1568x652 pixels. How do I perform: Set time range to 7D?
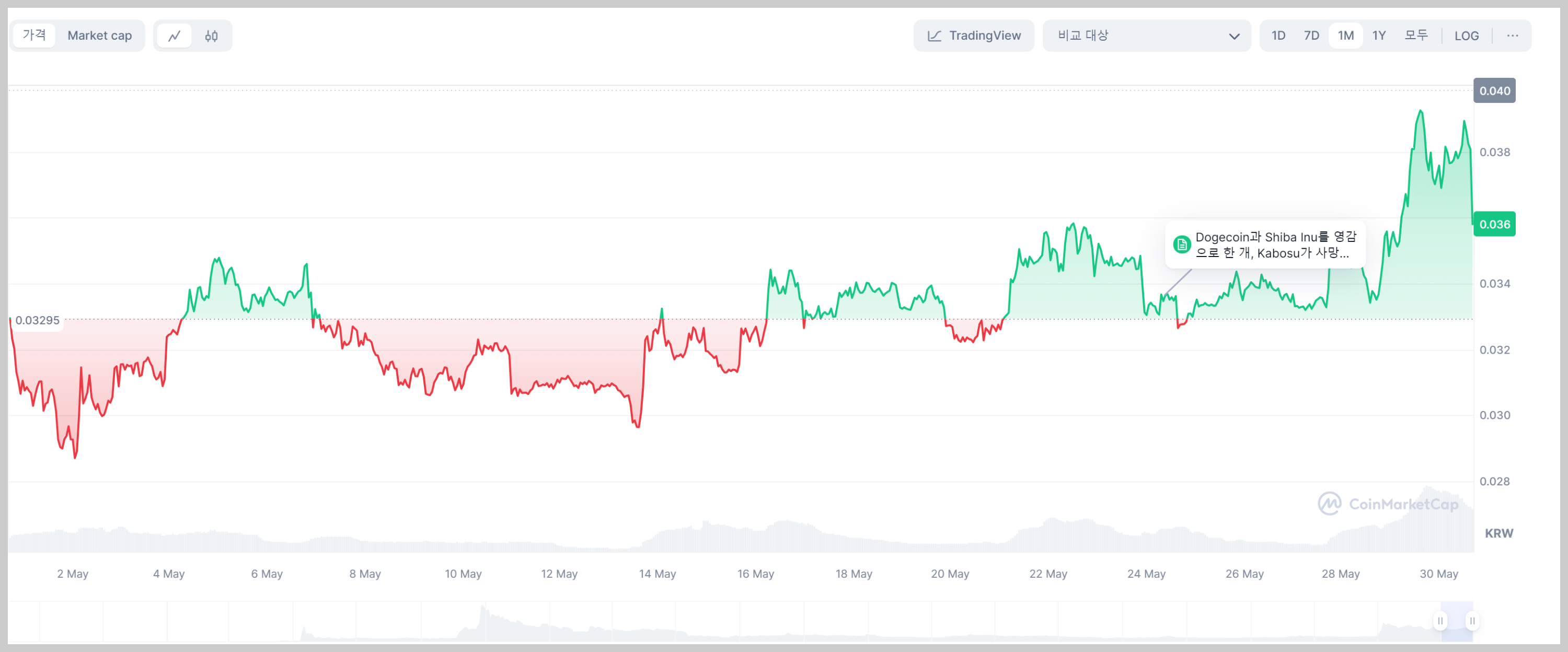(x=1311, y=36)
